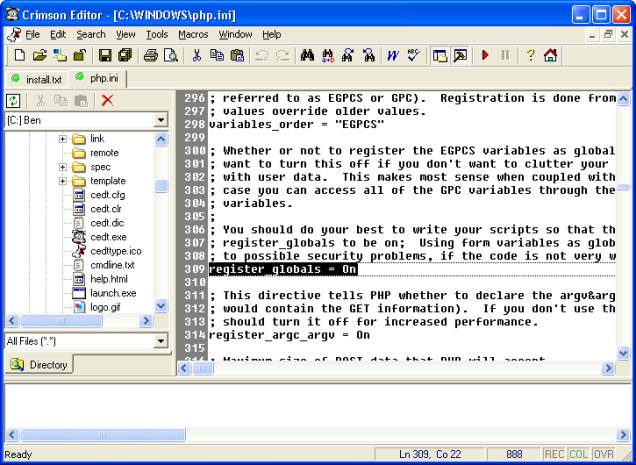The height and width of the screenshot is (465, 636).
Task: Click line 314 'register_argc_argv = On'
Action: click(x=289, y=335)
